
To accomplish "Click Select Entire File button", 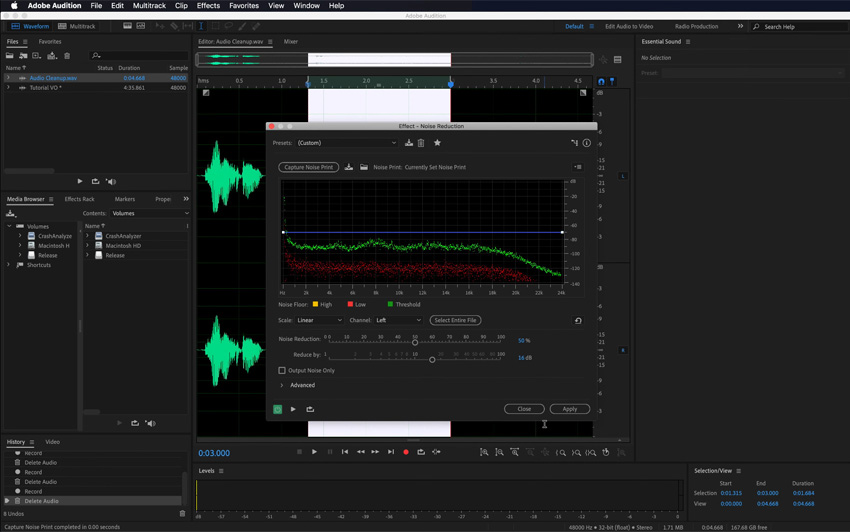I will pos(455,321).
